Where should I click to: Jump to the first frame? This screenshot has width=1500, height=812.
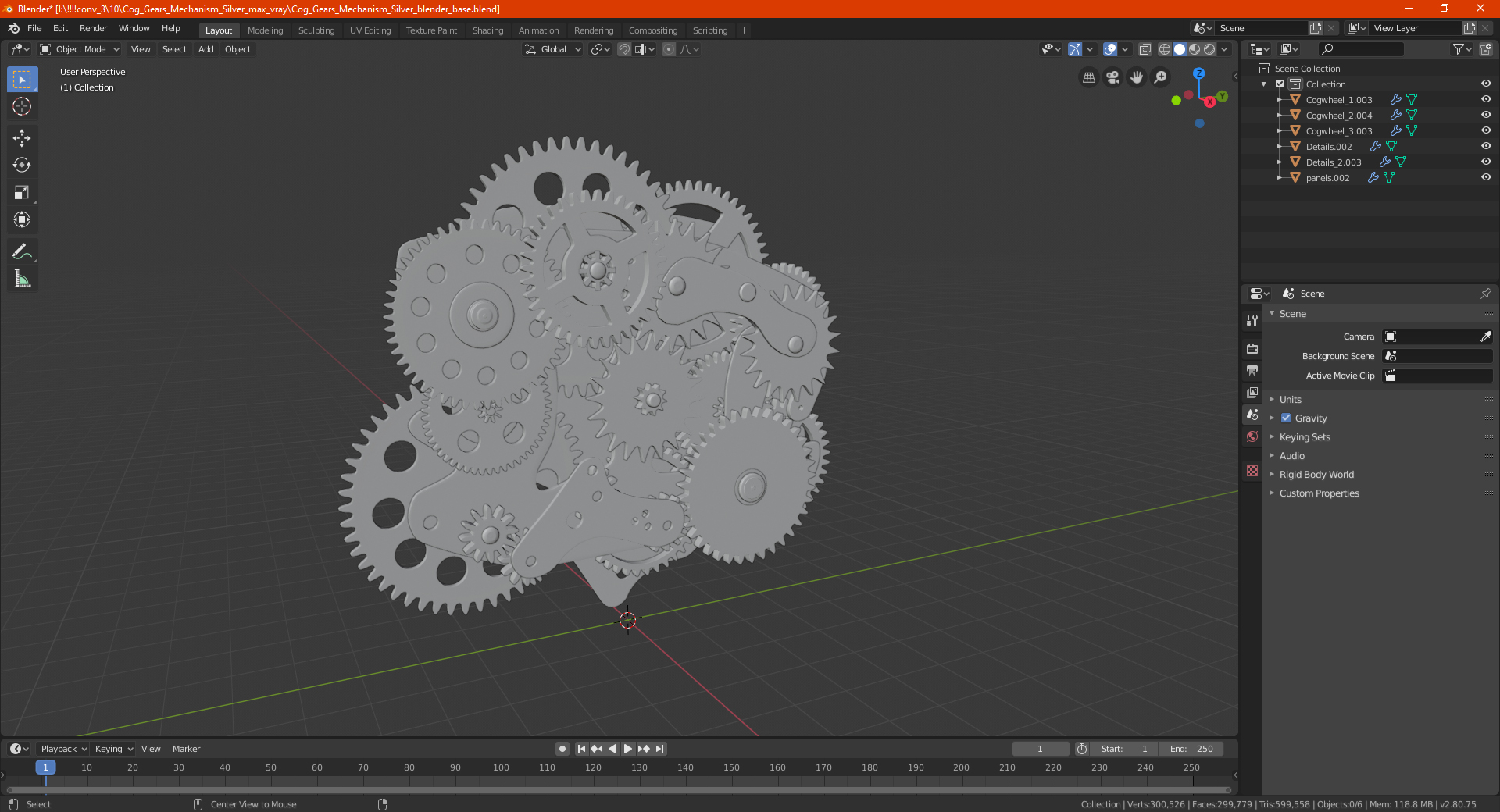(x=581, y=749)
